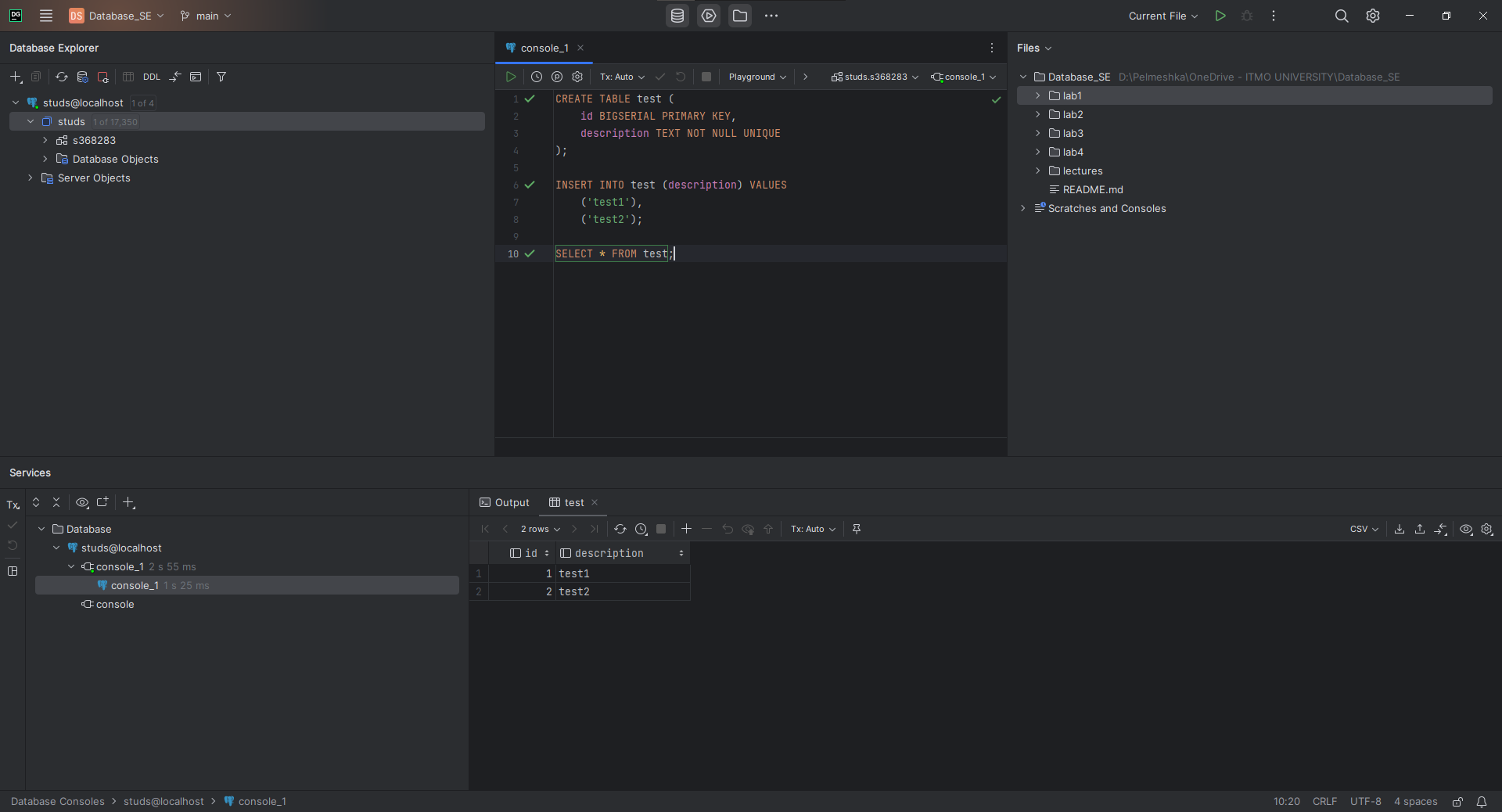
Task: Expand the Database Objects node
Action: pos(45,159)
